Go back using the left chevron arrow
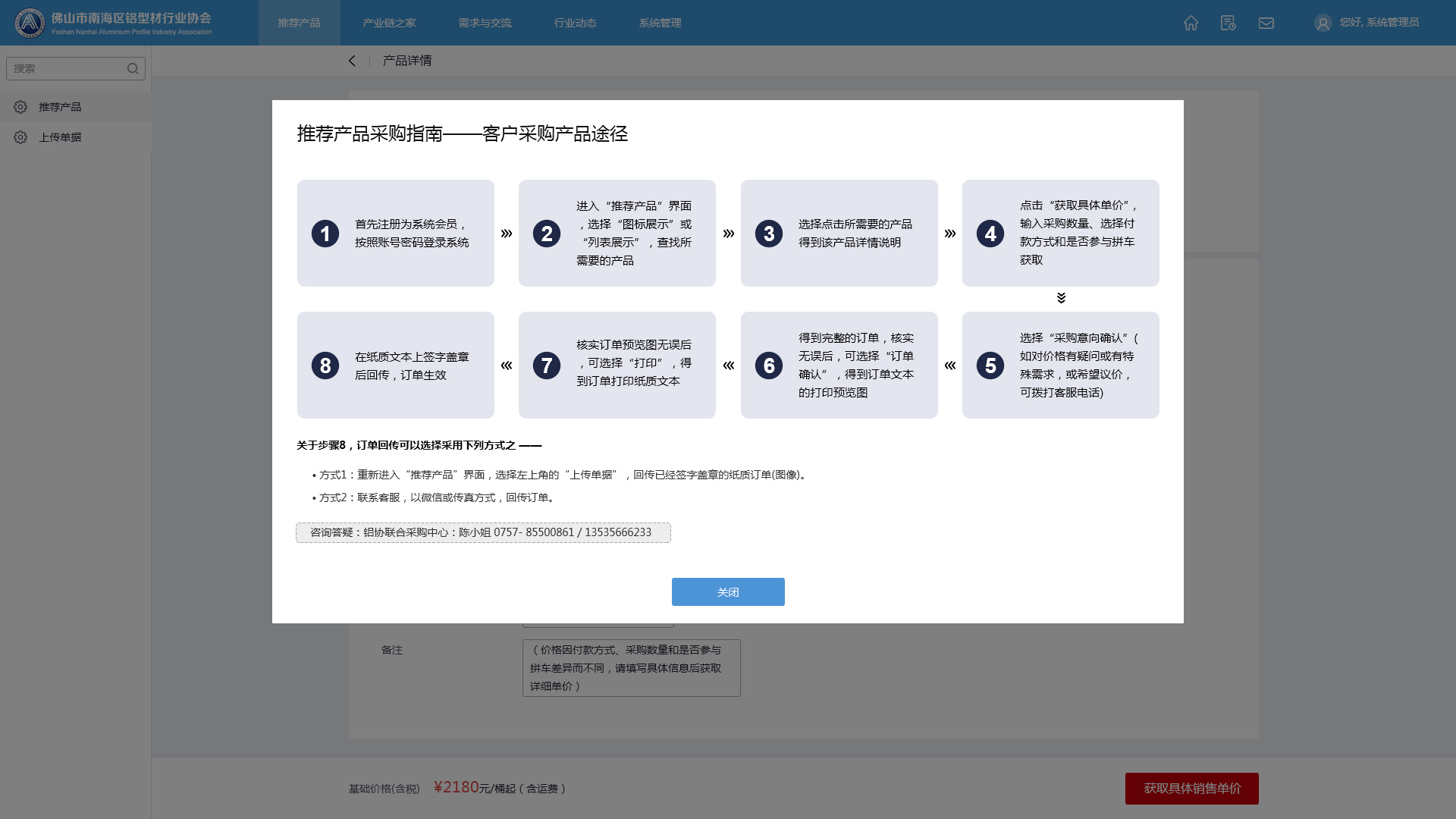 (352, 61)
